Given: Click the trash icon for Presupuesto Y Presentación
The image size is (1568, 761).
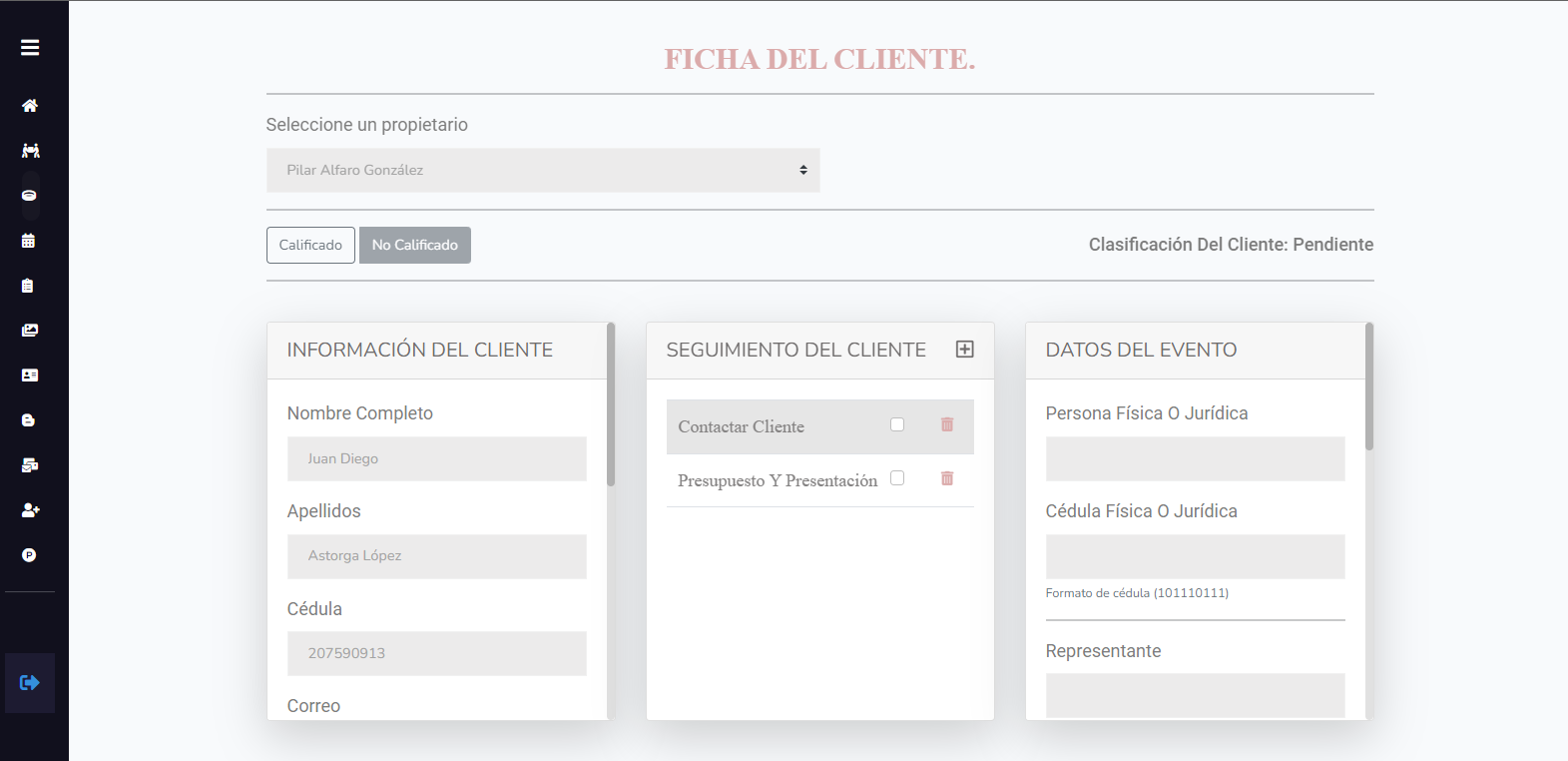Looking at the screenshot, I should click(947, 478).
